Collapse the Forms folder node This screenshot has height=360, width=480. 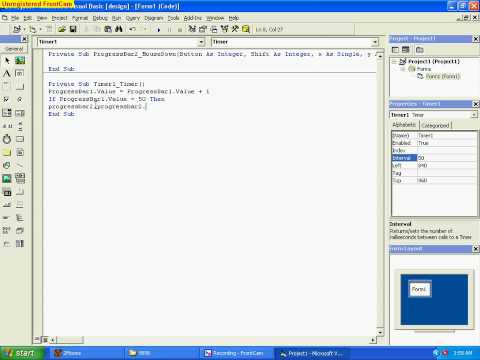403,69
